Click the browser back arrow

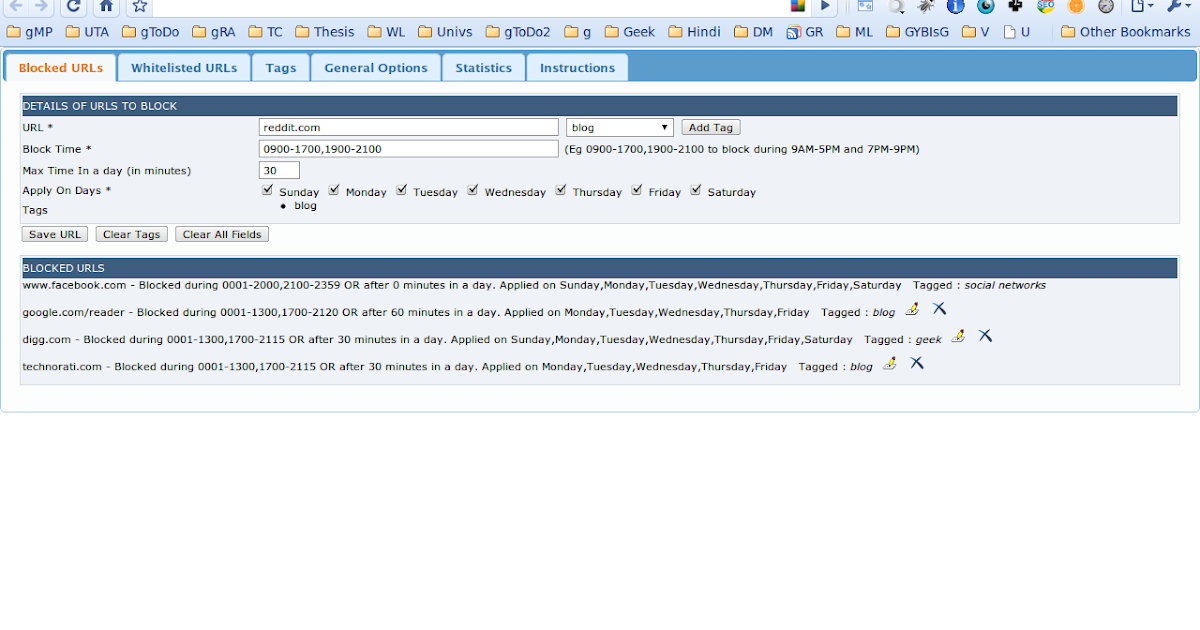16,6
